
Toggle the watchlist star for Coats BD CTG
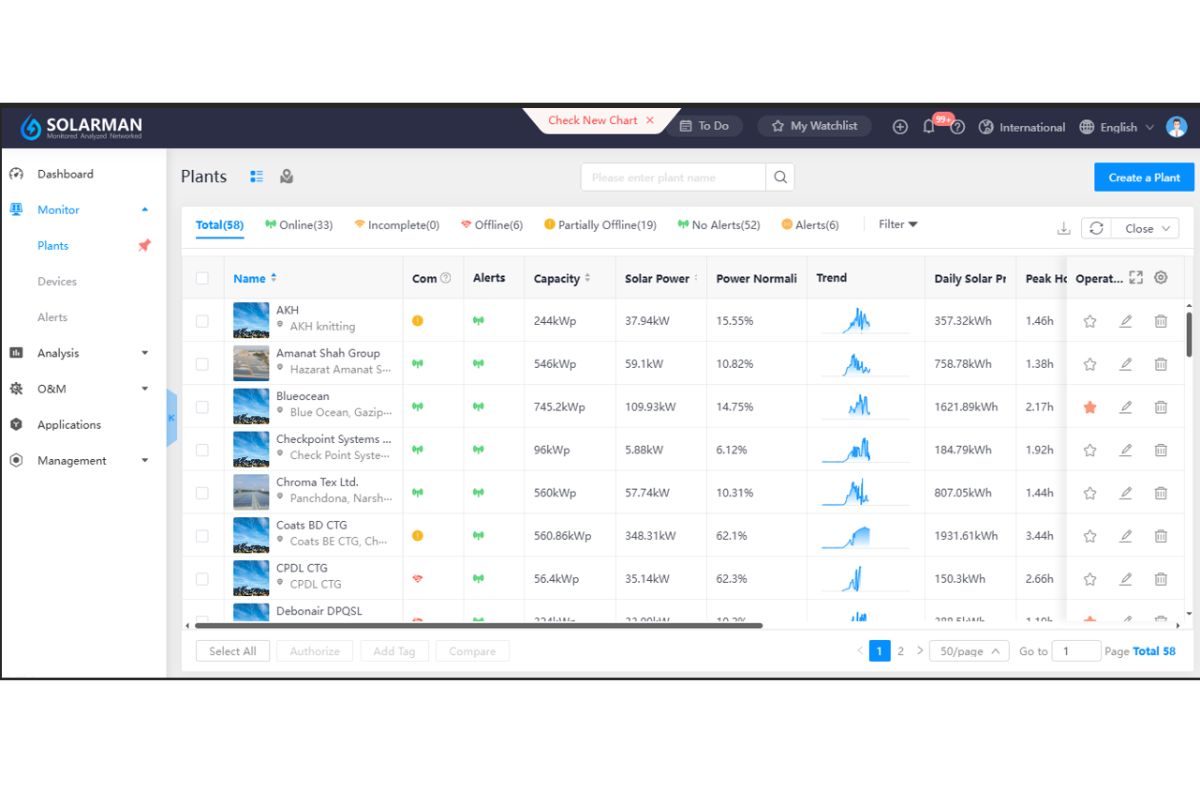coord(1089,535)
